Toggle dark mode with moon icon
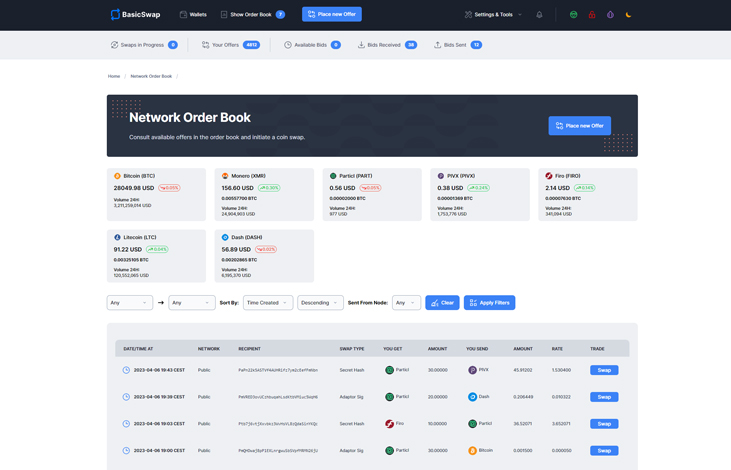 (628, 15)
